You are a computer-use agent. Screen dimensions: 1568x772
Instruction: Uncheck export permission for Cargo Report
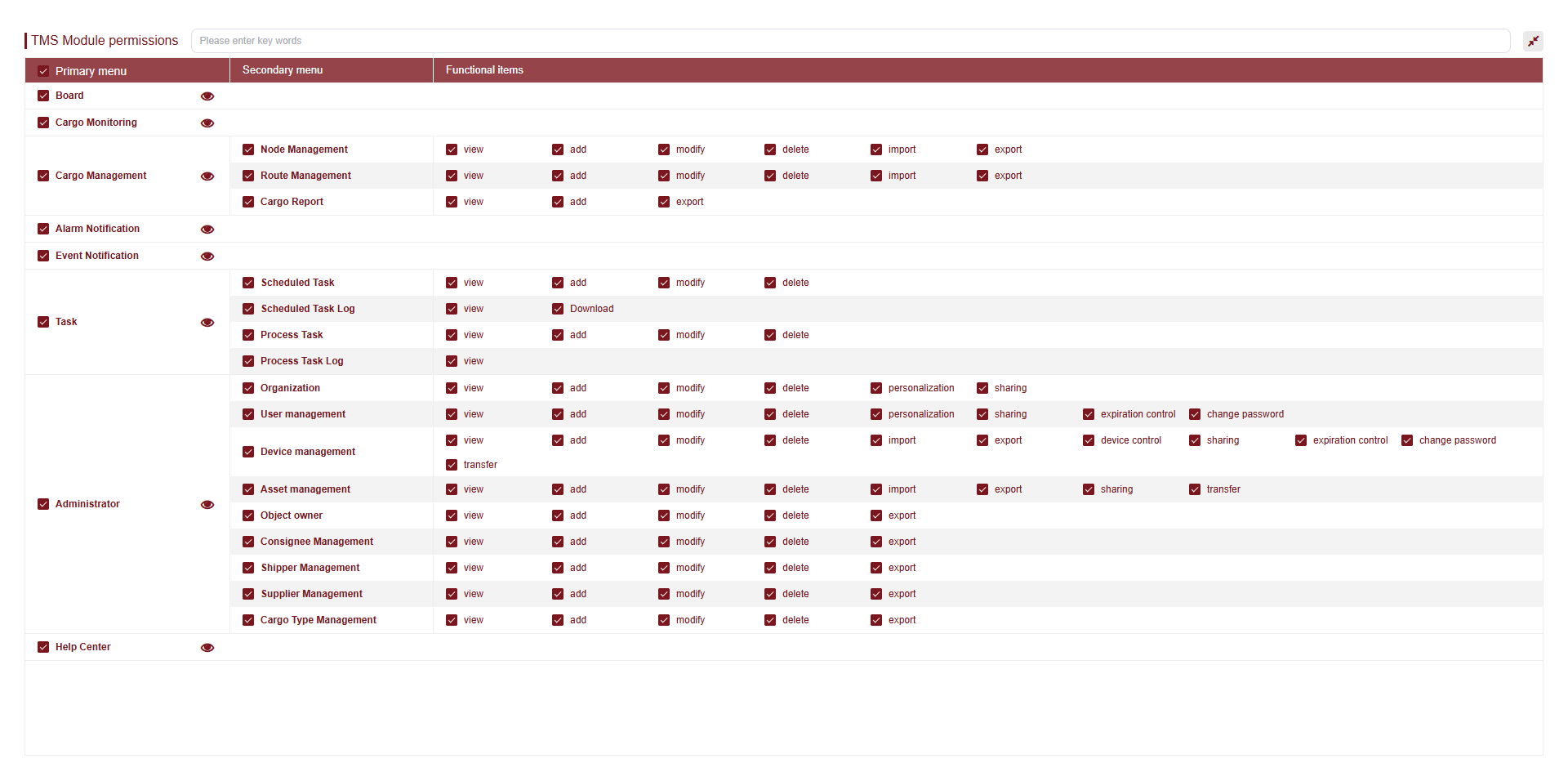664,202
